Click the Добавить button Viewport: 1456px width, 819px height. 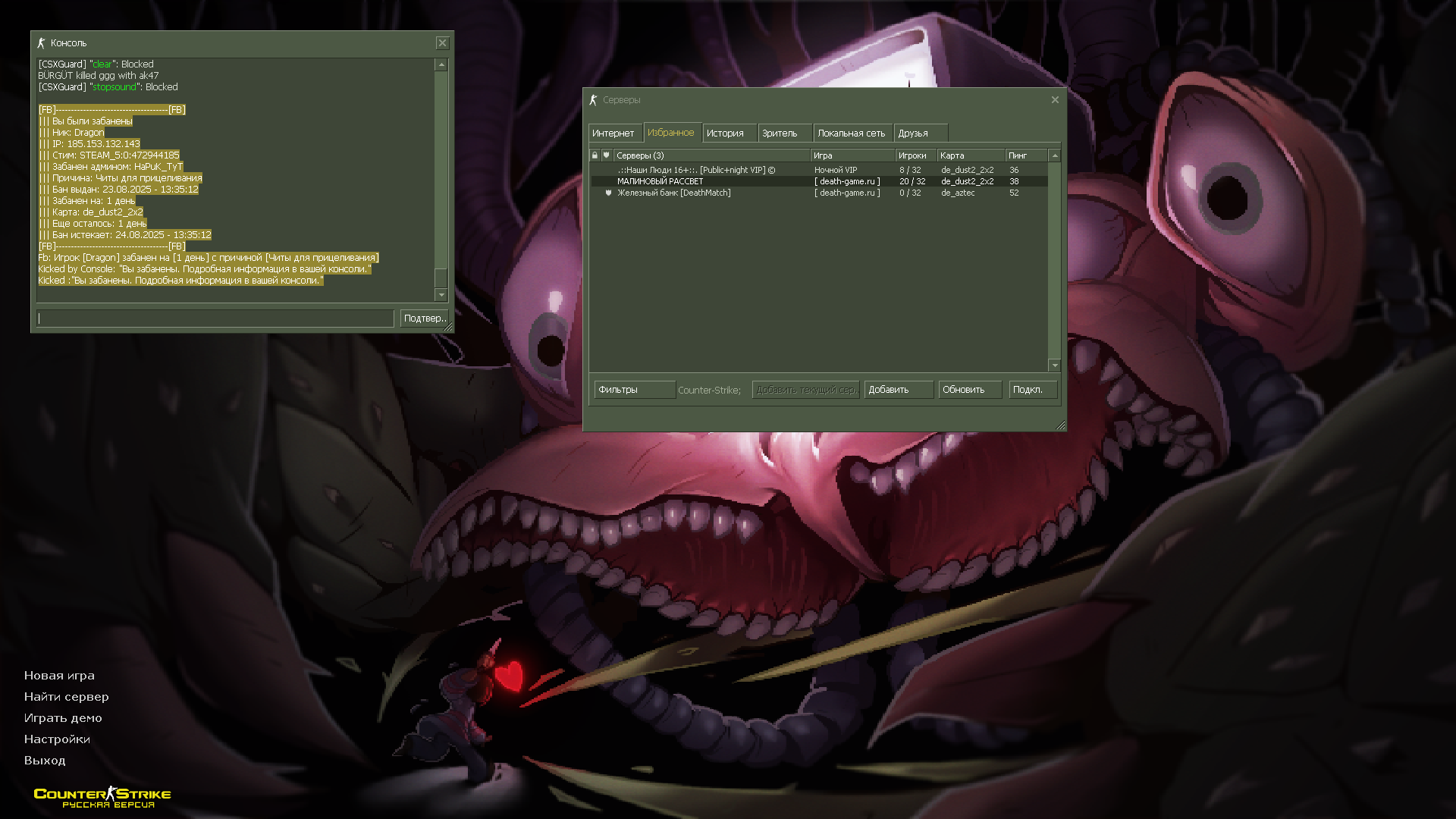point(899,390)
